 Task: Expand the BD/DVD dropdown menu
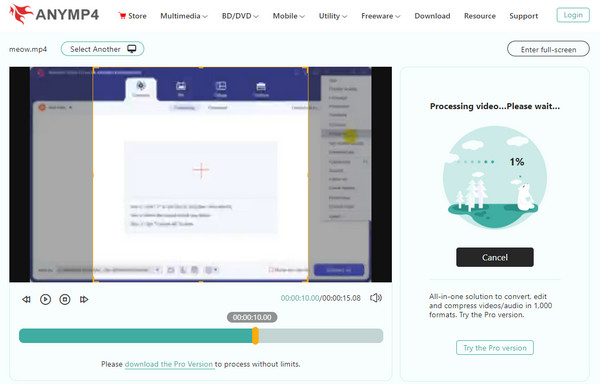tap(240, 16)
